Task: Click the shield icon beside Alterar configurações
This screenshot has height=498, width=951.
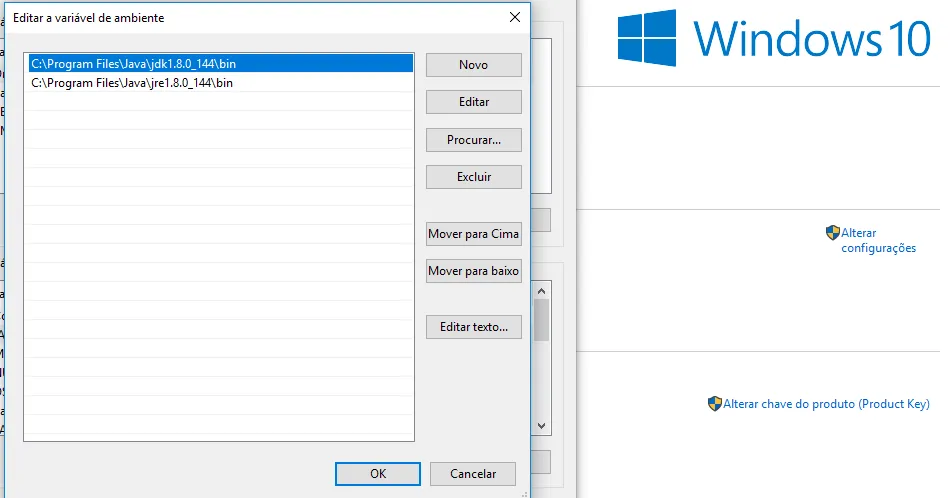Action: click(832, 233)
